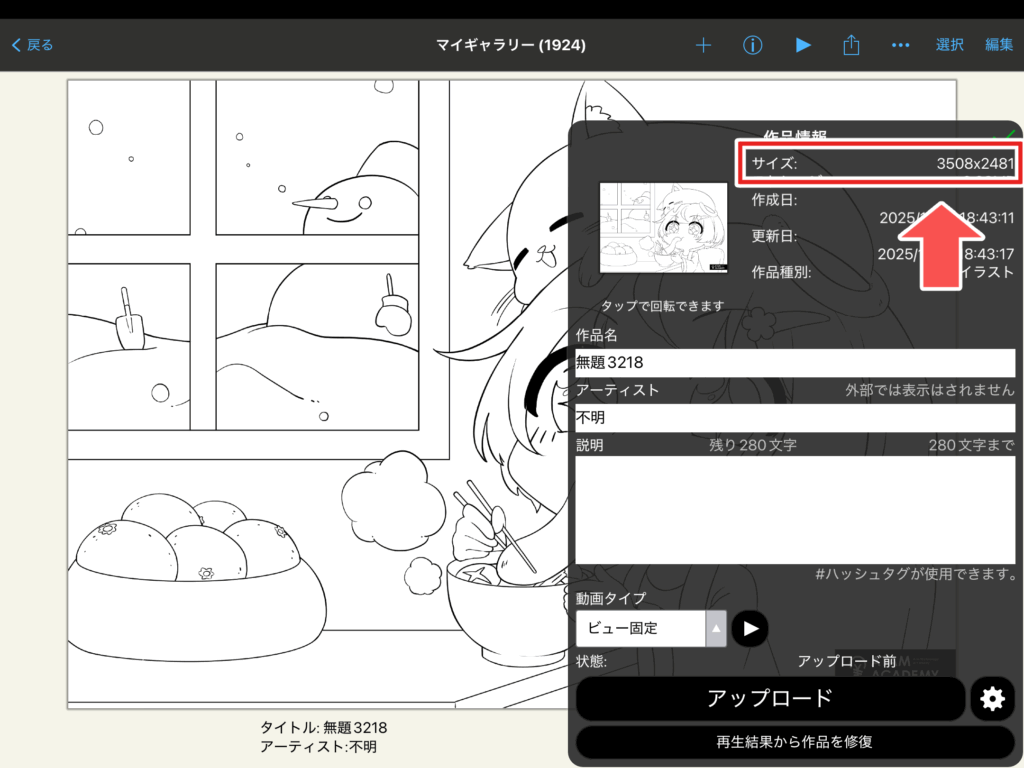Image resolution: width=1024 pixels, height=768 pixels.
Task: Open the artwork info icon in top bar
Action: pyautogui.click(x=753, y=45)
